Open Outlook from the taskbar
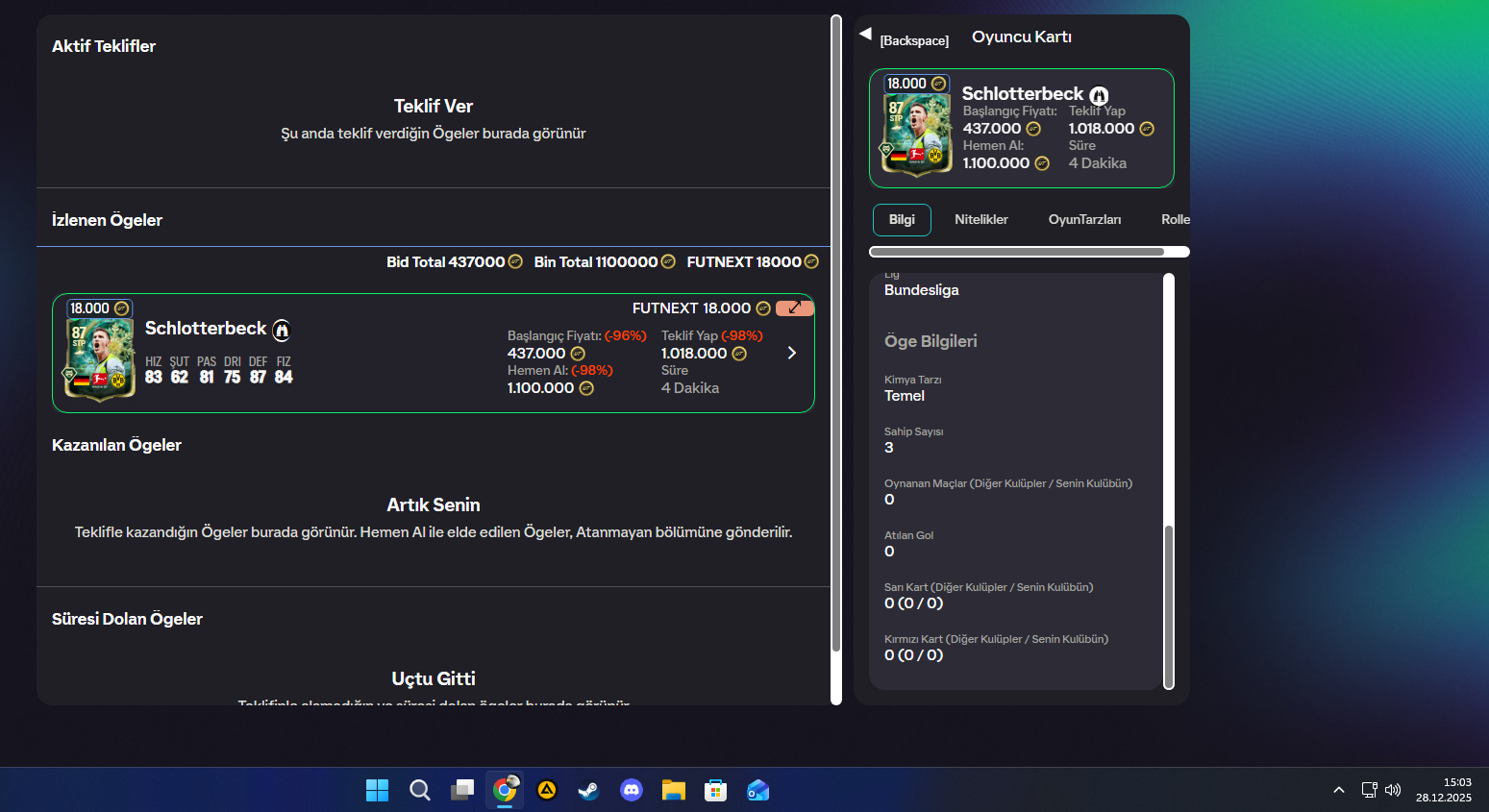 click(x=758, y=790)
